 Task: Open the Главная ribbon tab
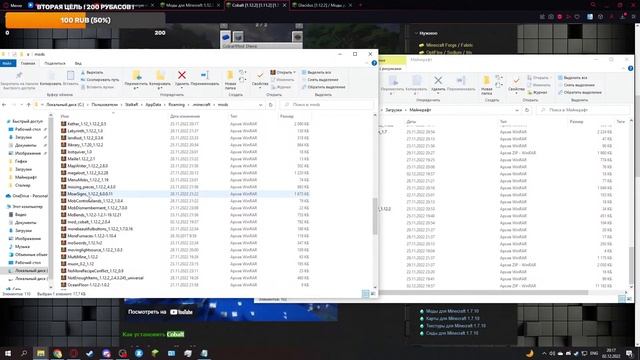coord(28,63)
